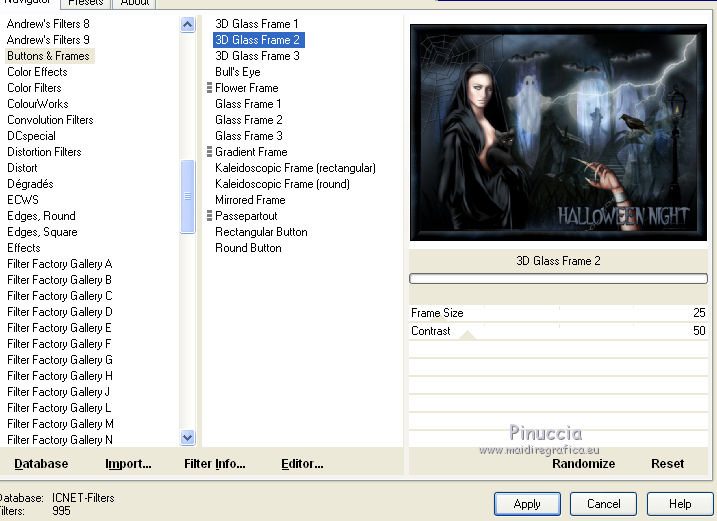Select Edges, Round category

point(42,216)
